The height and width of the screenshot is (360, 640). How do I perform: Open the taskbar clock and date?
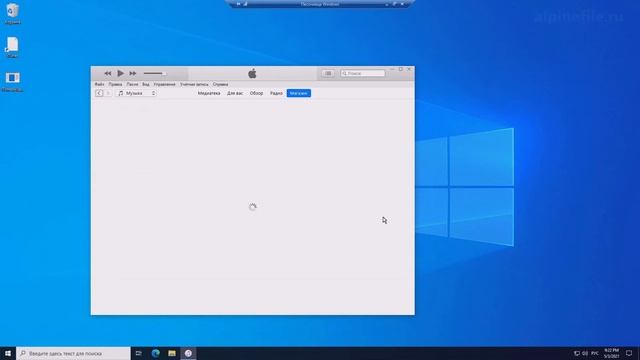click(x=611, y=353)
